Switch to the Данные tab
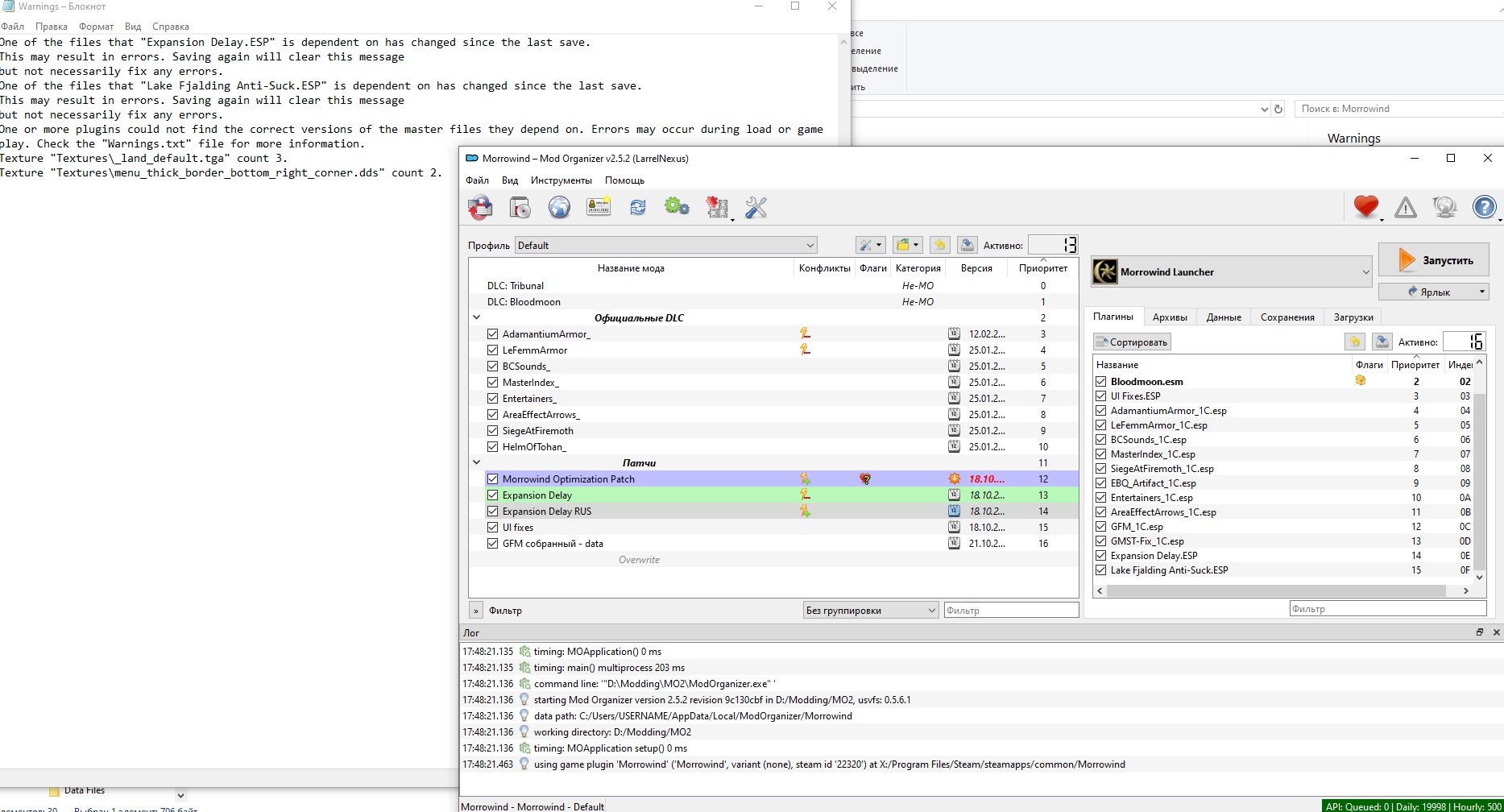This screenshot has width=1504, height=812. point(1224,317)
